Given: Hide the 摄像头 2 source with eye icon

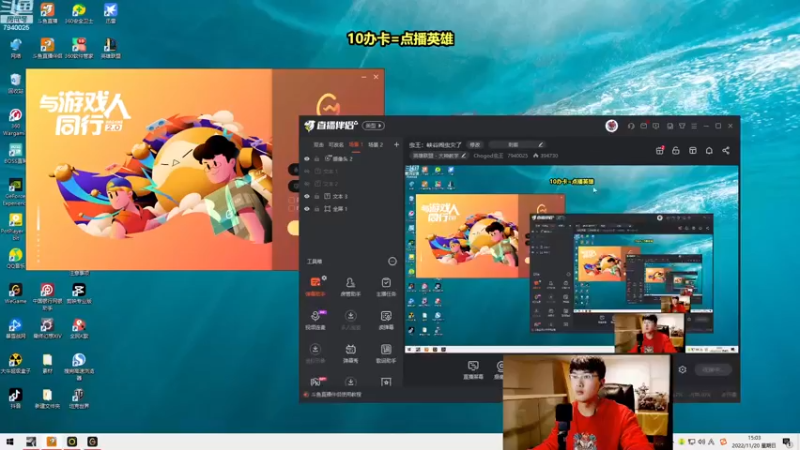Looking at the screenshot, I should pyautogui.click(x=307, y=159).
